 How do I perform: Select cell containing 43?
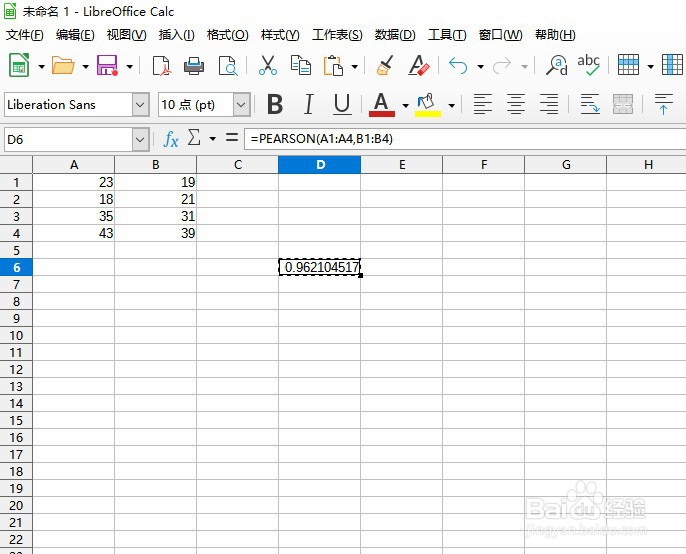click(x=74, y=233)
